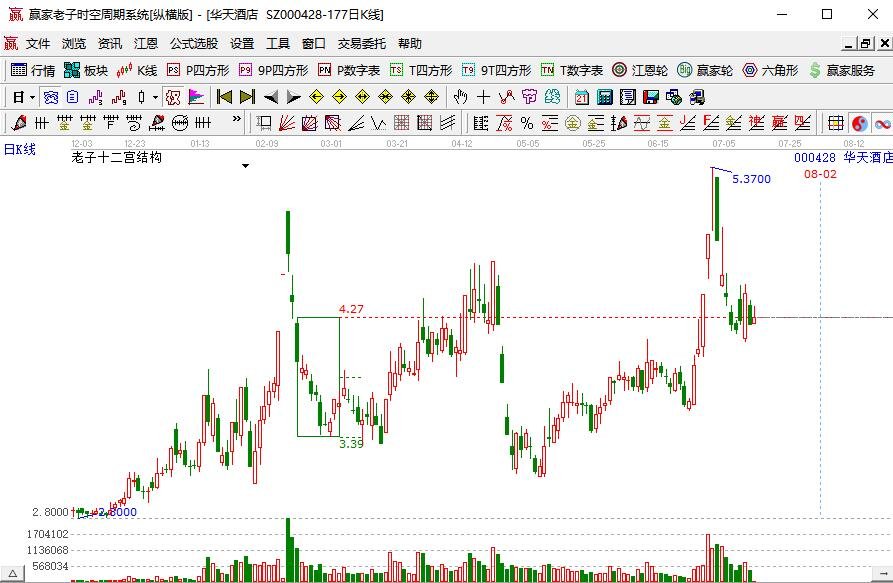Click the 5.3700 high price label
893x583 pixels.
(751, 179)
